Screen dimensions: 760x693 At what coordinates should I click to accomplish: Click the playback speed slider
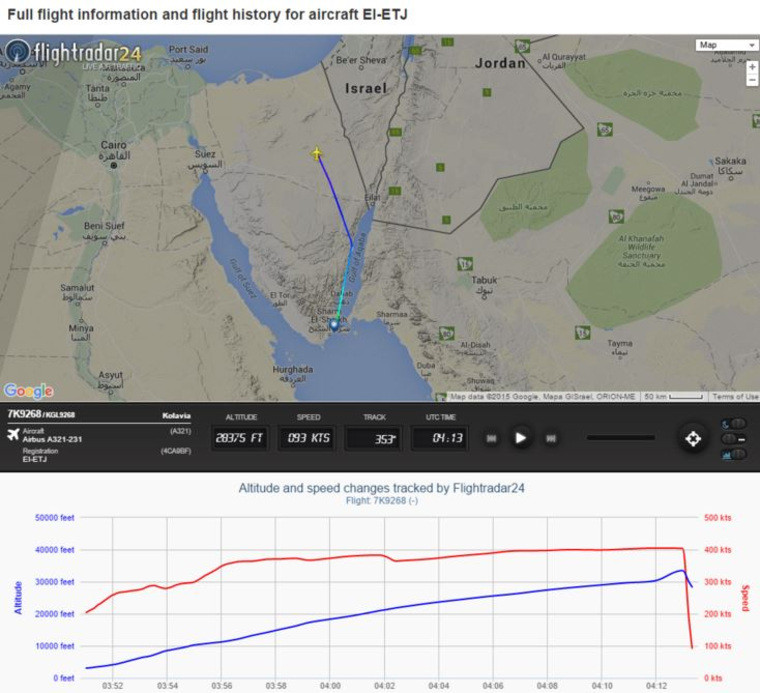[620, 438]
